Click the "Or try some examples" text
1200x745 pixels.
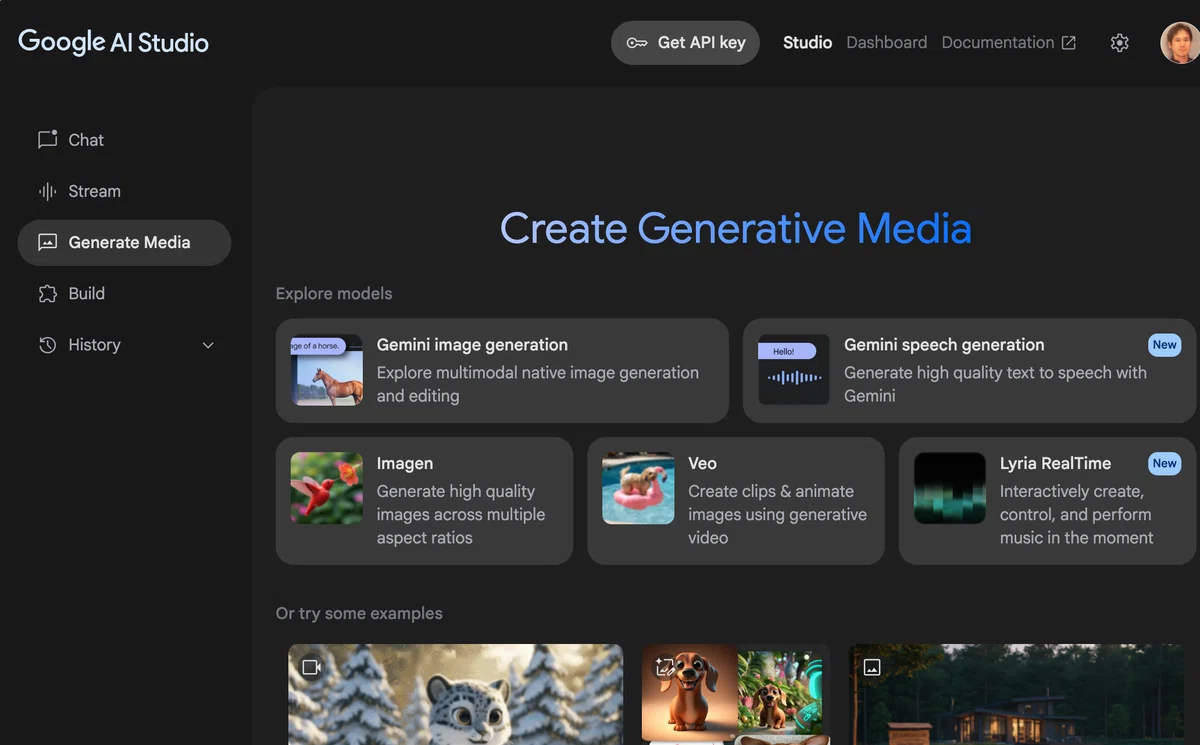click(359, 613)
